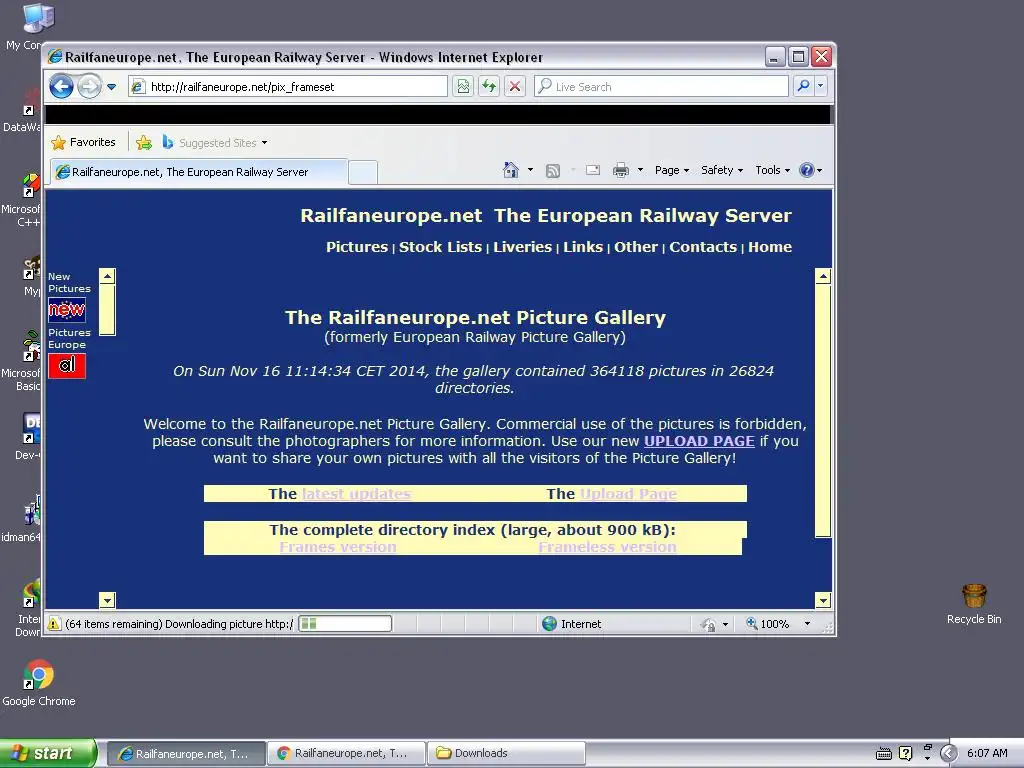The width and height of the screenshot is (1024, 768).
Task: Open Home button dropdown arrow
Action: [530, 170]
